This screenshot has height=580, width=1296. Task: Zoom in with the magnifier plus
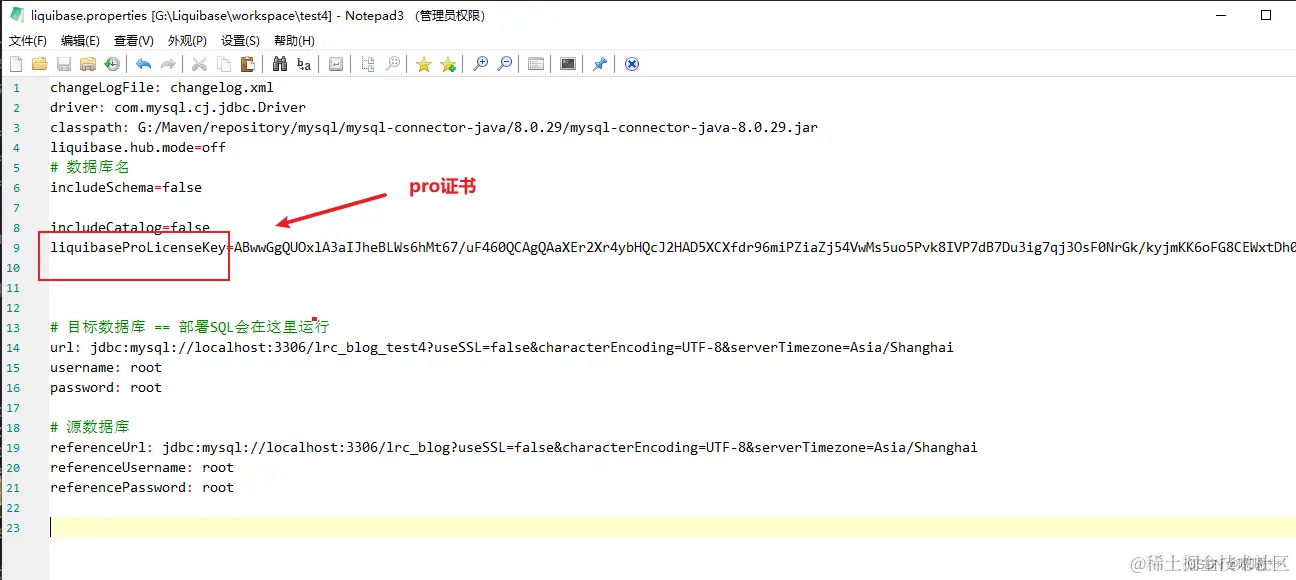[x=480, y=64]
